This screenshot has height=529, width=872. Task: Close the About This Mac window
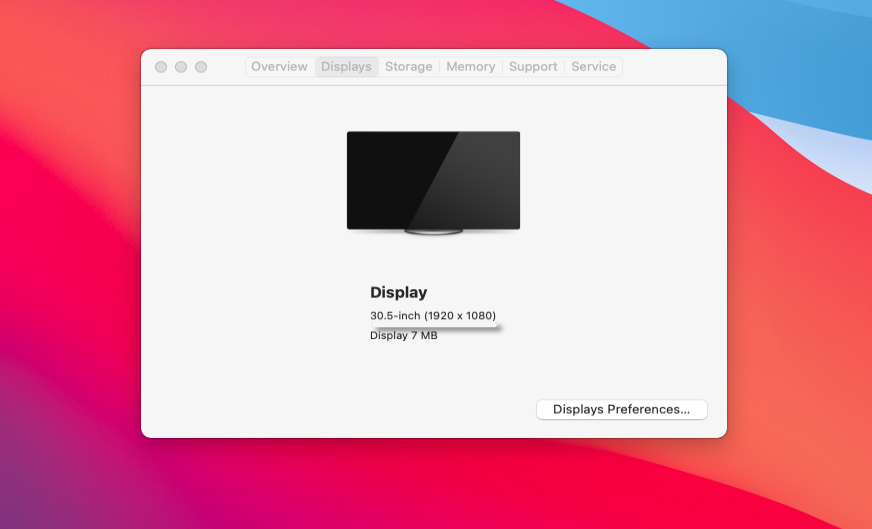point(161,67)
